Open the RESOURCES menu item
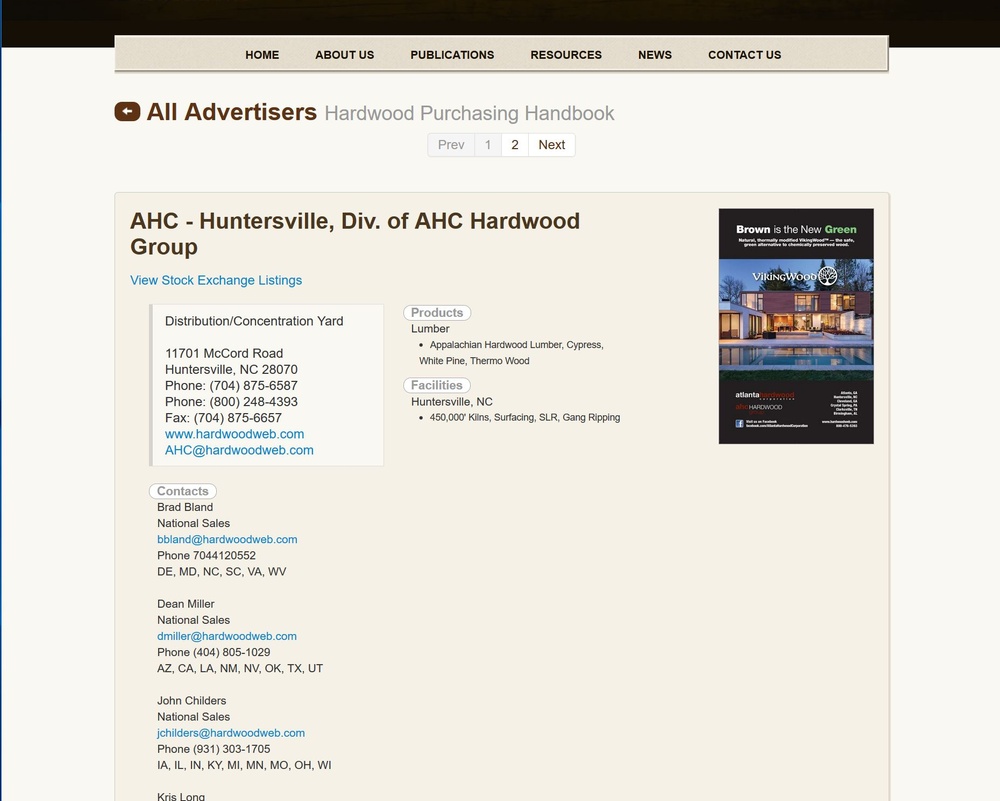 point(566,55)
